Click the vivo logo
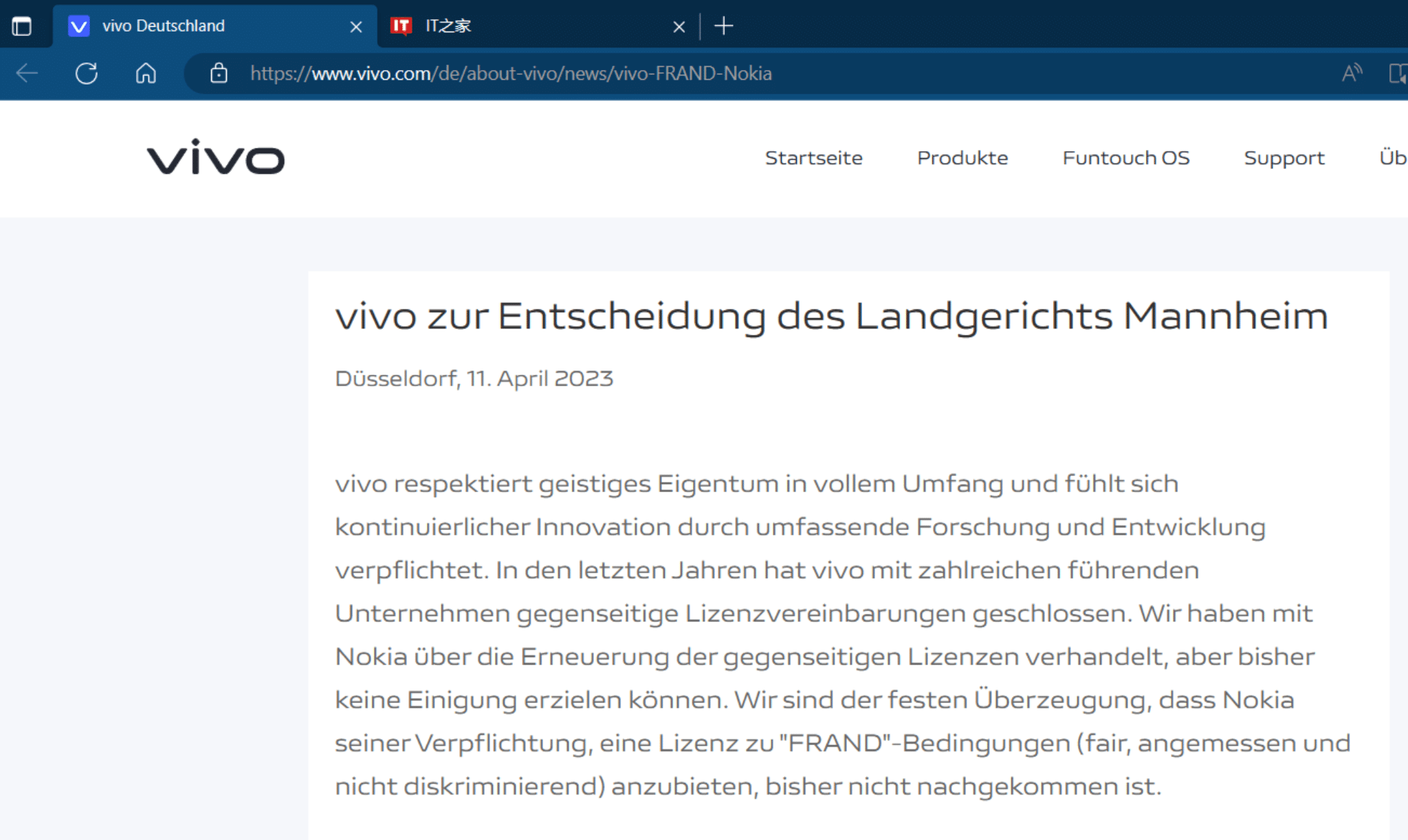1408x840 pixels. (215, 157)
